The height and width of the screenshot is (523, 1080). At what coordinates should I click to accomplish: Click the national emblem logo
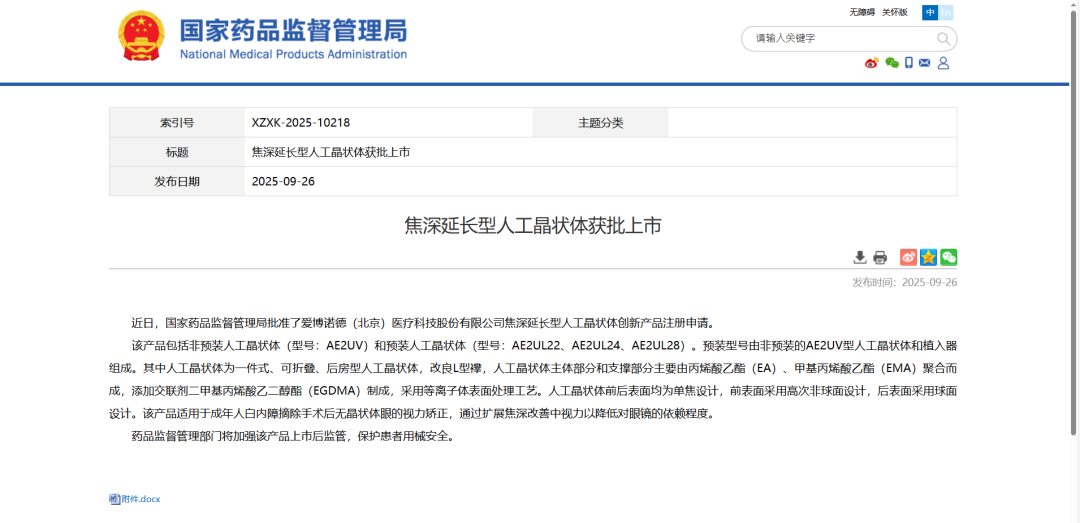[x=141, y=34]
